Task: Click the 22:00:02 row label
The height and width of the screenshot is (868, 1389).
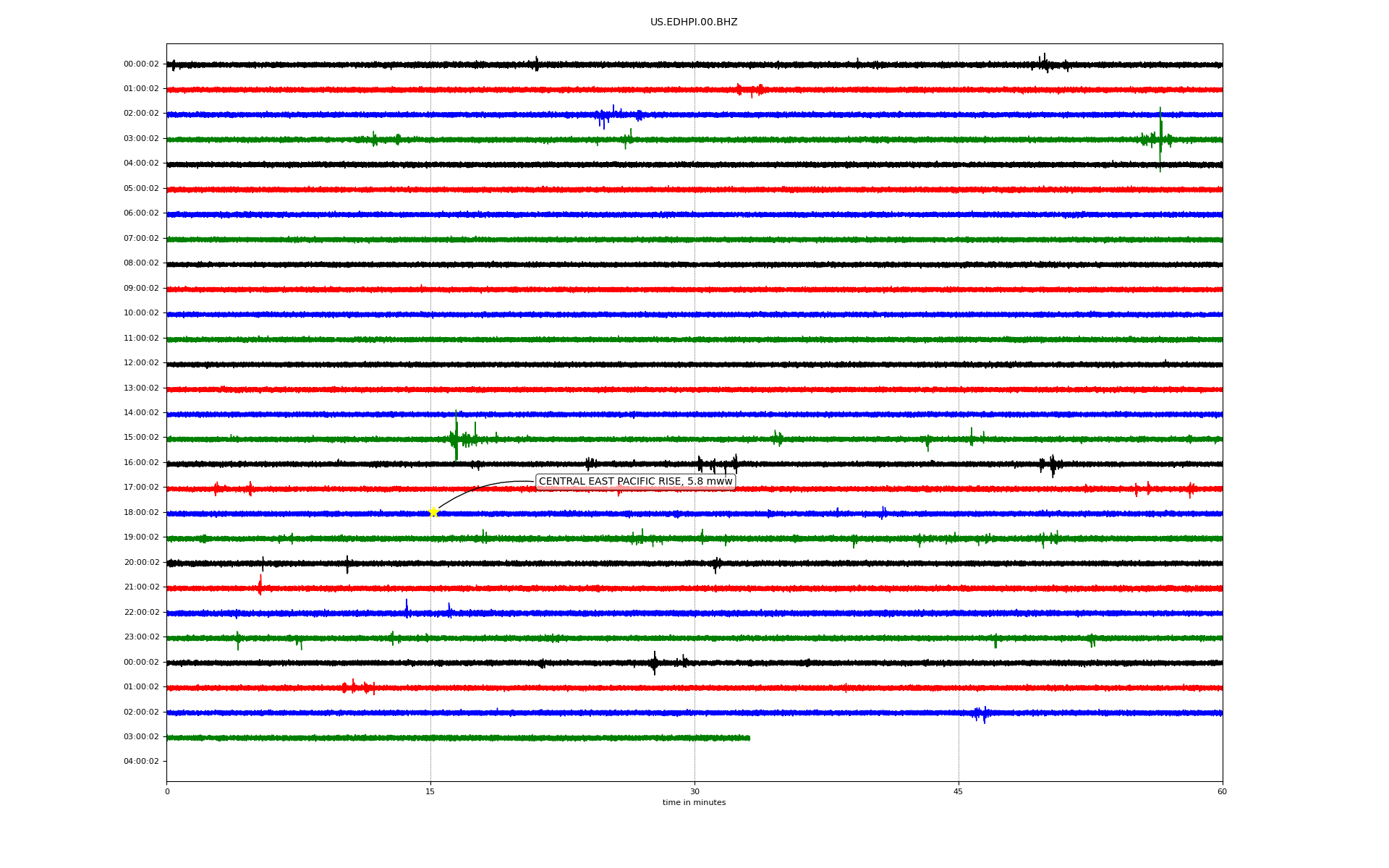Action: click(141, 613)
